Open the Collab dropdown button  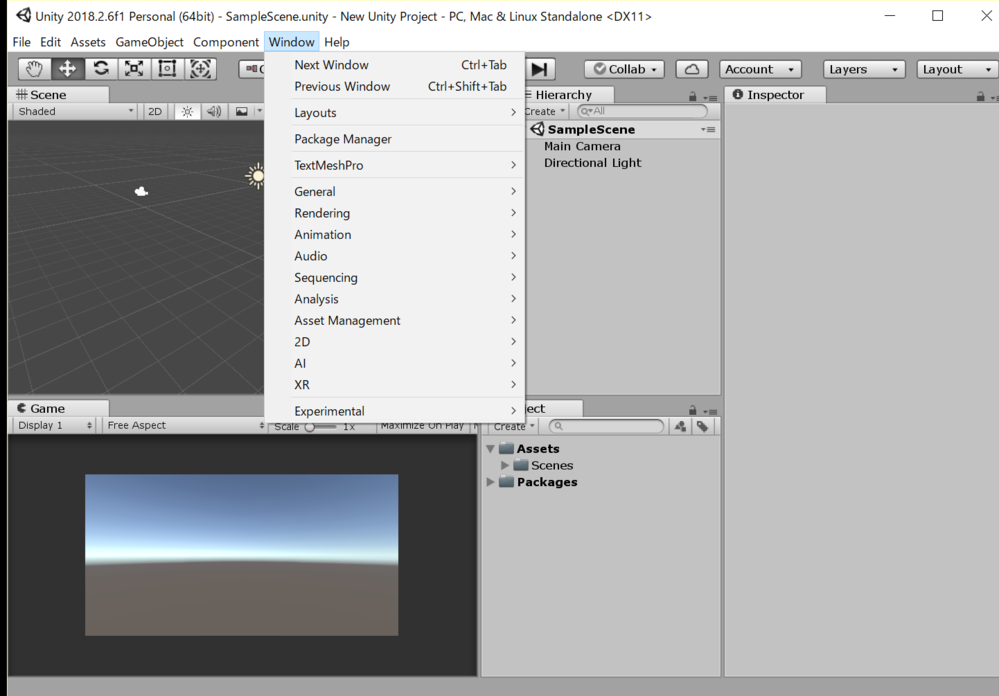click(x=623, y=68)
